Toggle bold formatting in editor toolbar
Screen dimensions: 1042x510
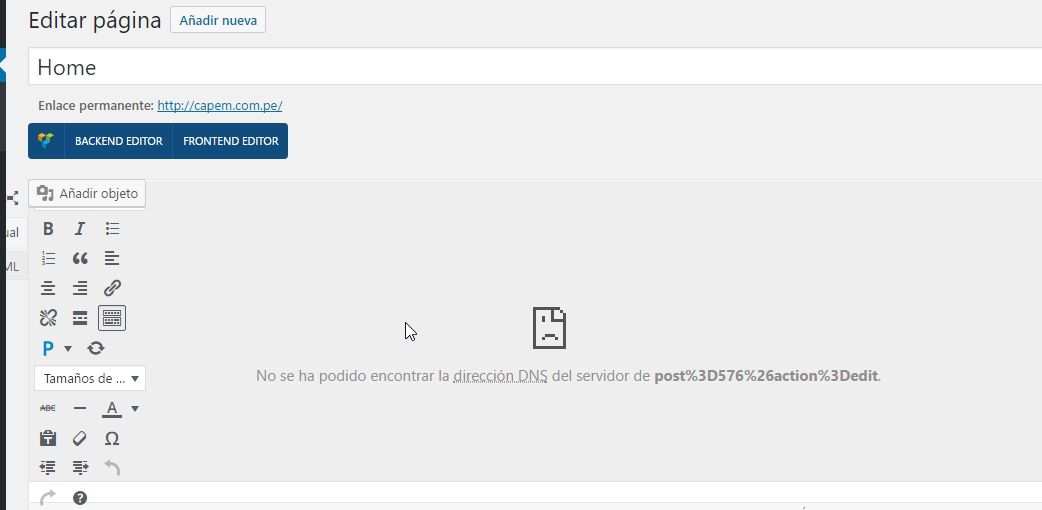coord(48,229)
